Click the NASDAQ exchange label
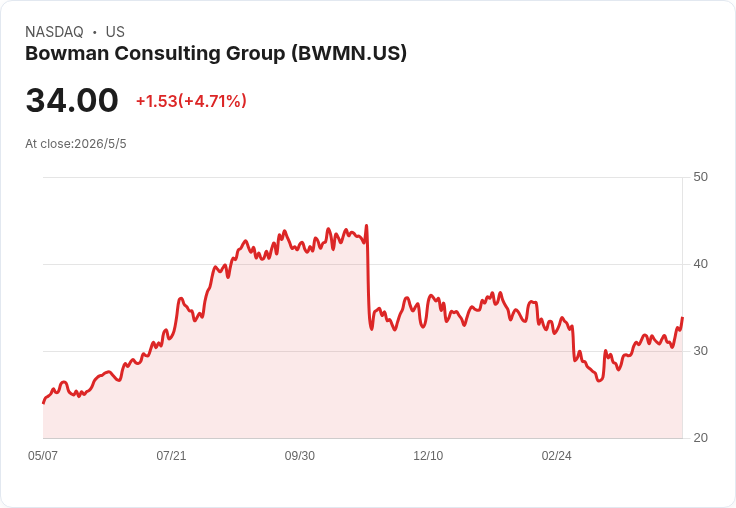The width and height of the screenshot is (736, 508). (x=54, y=32)
